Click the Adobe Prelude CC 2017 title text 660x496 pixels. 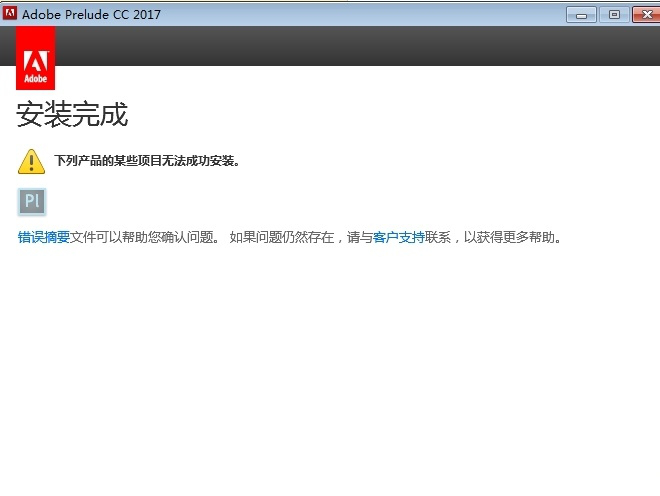[x=91, y=14]
